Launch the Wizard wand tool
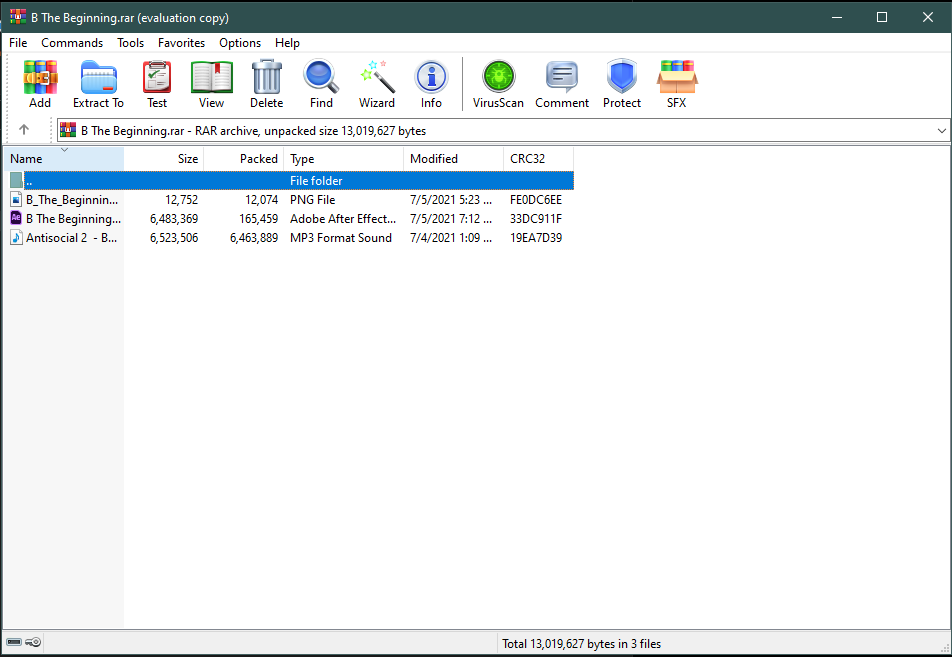Screen dimensions: 952x657 click(x=376, y=84)
